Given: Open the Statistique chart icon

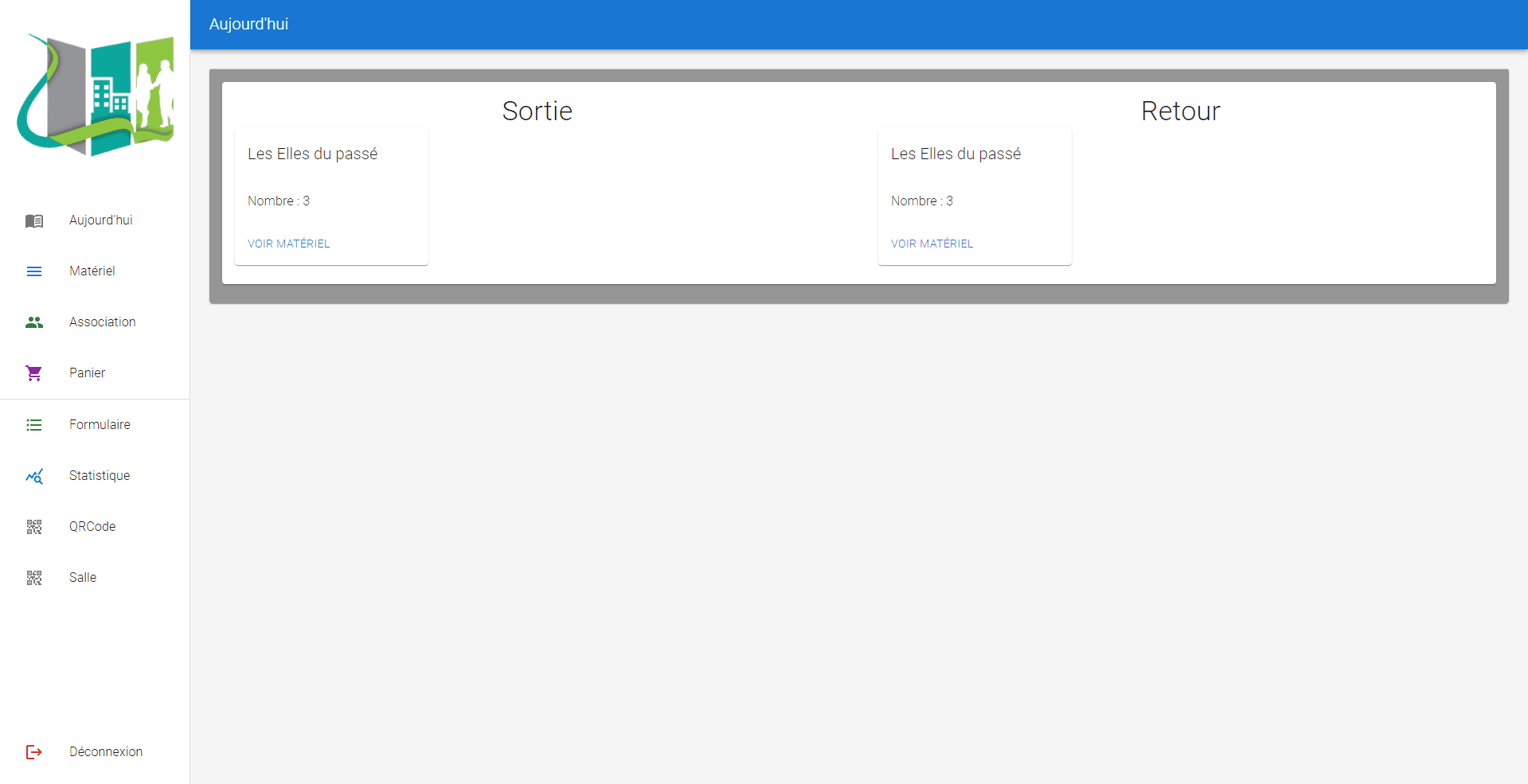Looking at the screenshot, I should pos(34,476).
